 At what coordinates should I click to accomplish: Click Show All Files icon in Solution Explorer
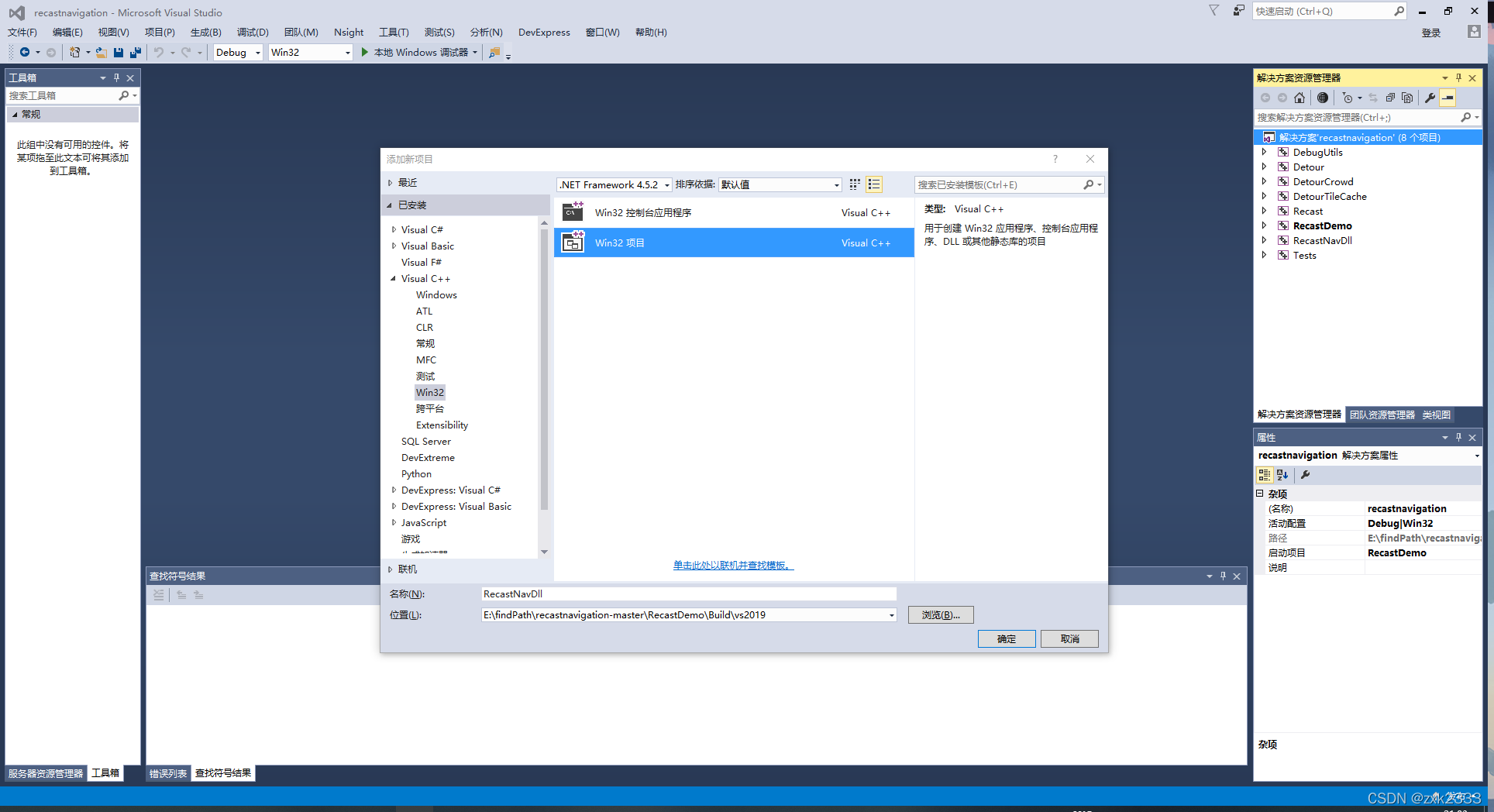[1407, 98]
